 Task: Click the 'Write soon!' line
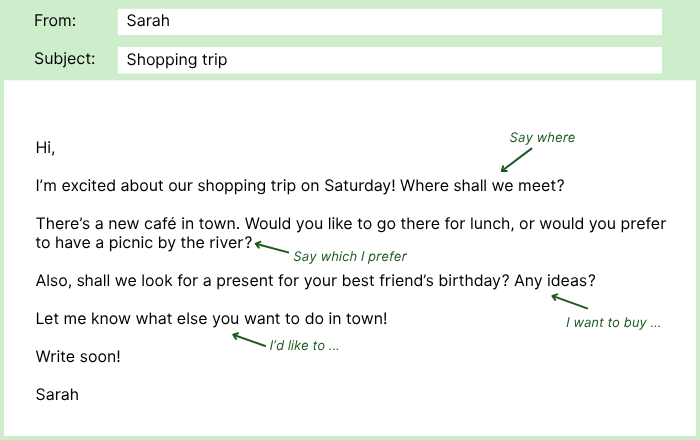tap(78, 356)
